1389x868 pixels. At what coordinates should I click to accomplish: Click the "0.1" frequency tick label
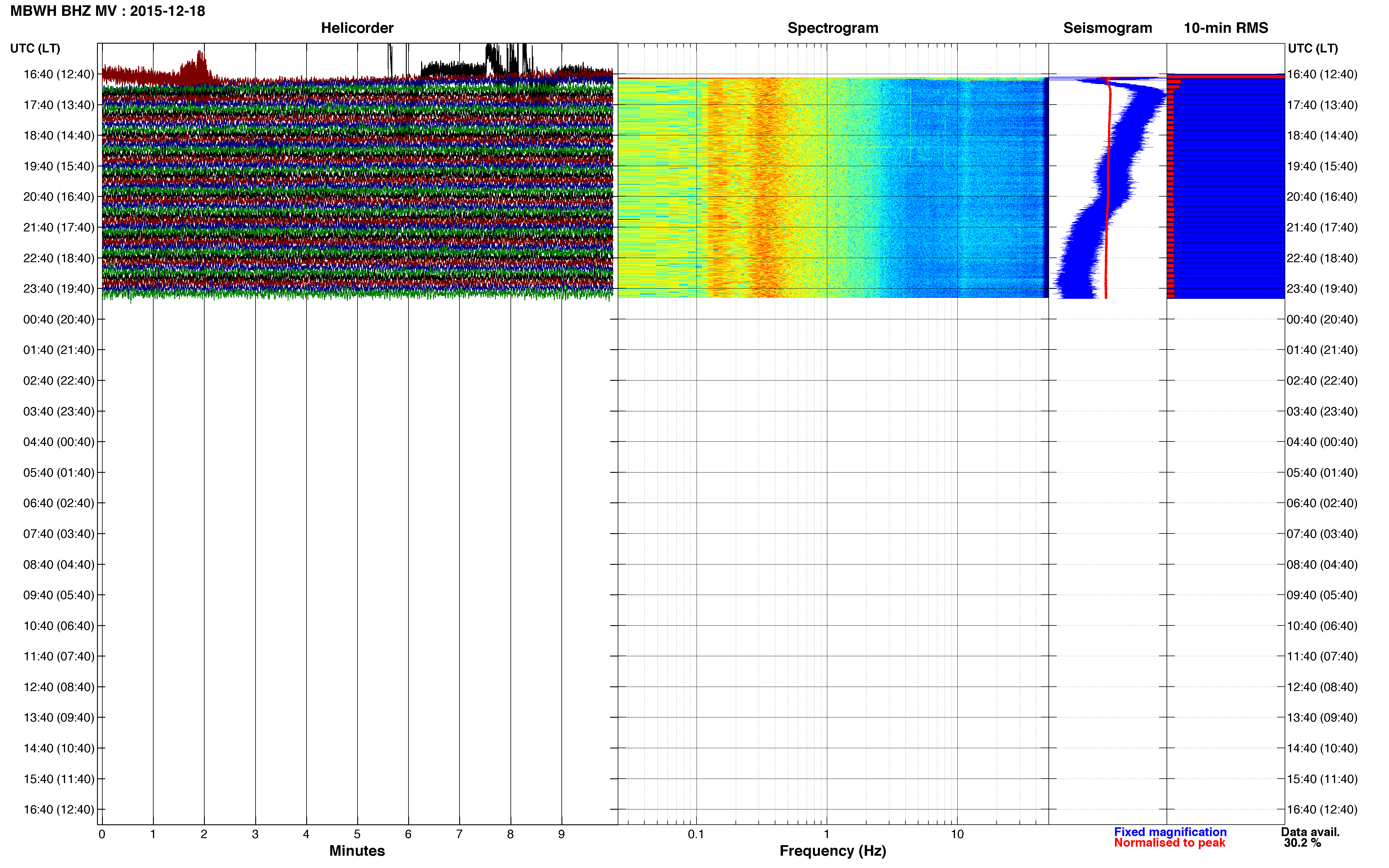coord(696,834)
